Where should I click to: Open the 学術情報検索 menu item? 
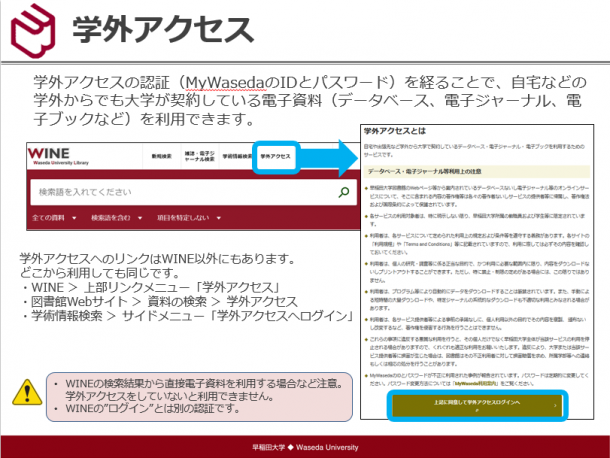[237, 156]
